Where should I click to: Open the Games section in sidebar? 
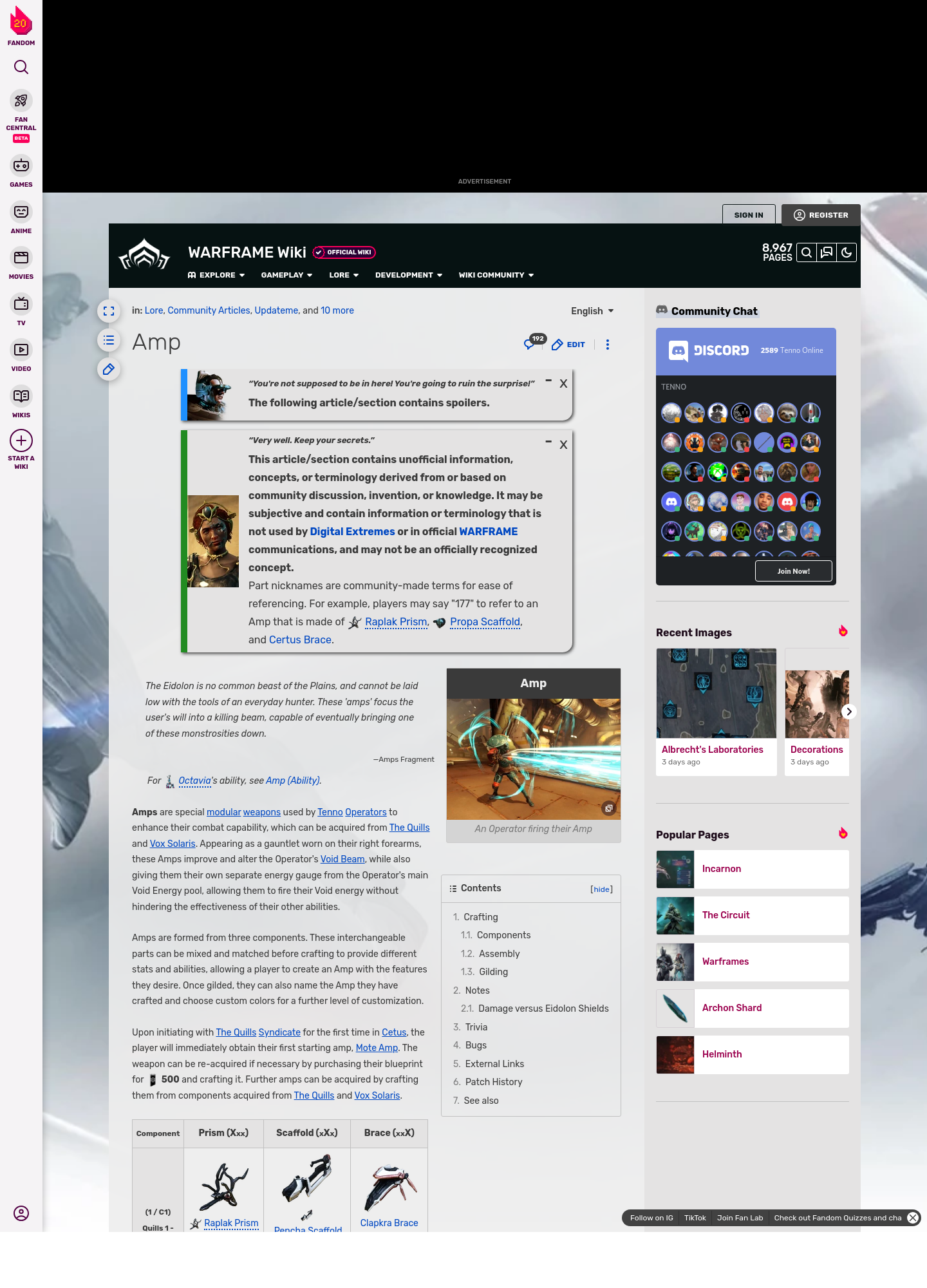tap(21, 171)
